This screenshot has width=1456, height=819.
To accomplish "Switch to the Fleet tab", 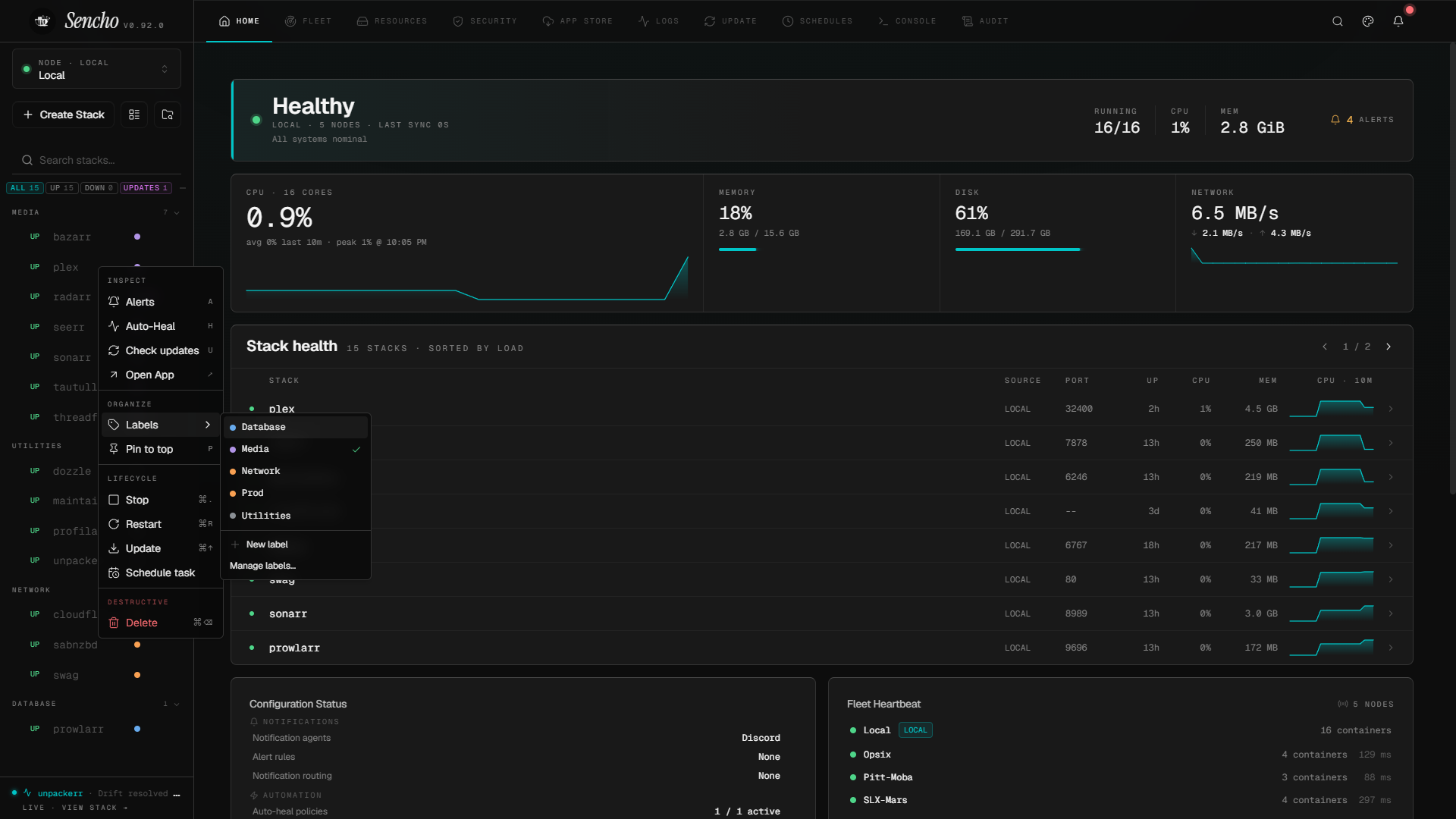I will 308,21.
